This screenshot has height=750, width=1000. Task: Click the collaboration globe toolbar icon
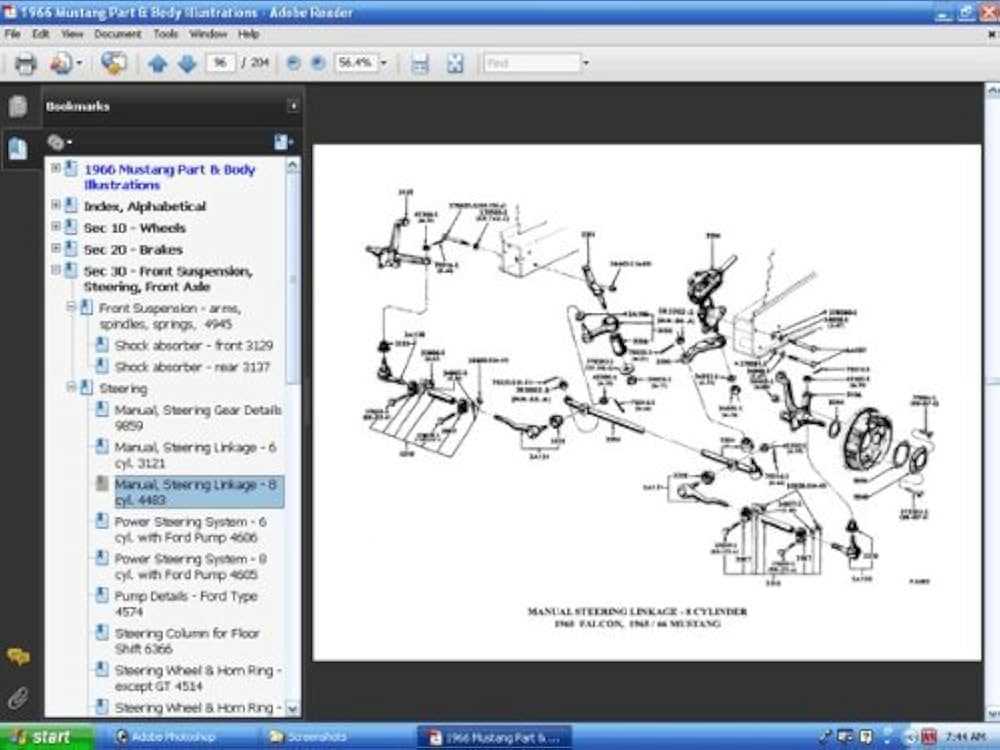pos(114,63)
